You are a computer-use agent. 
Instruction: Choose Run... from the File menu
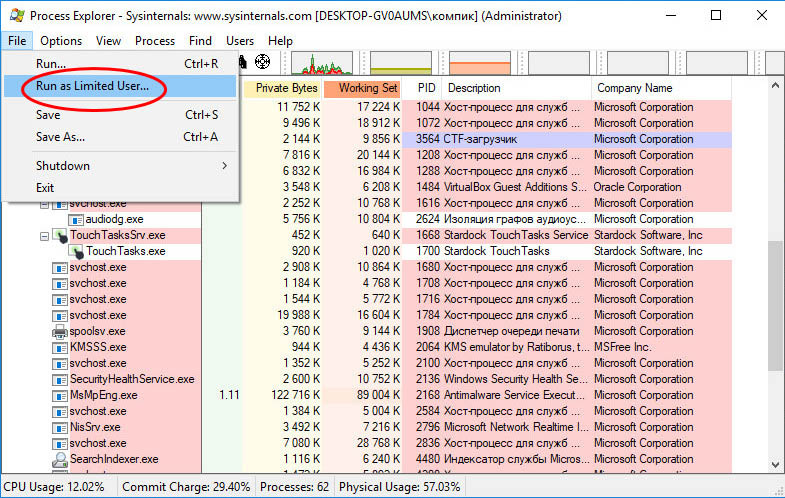(120, 64)
